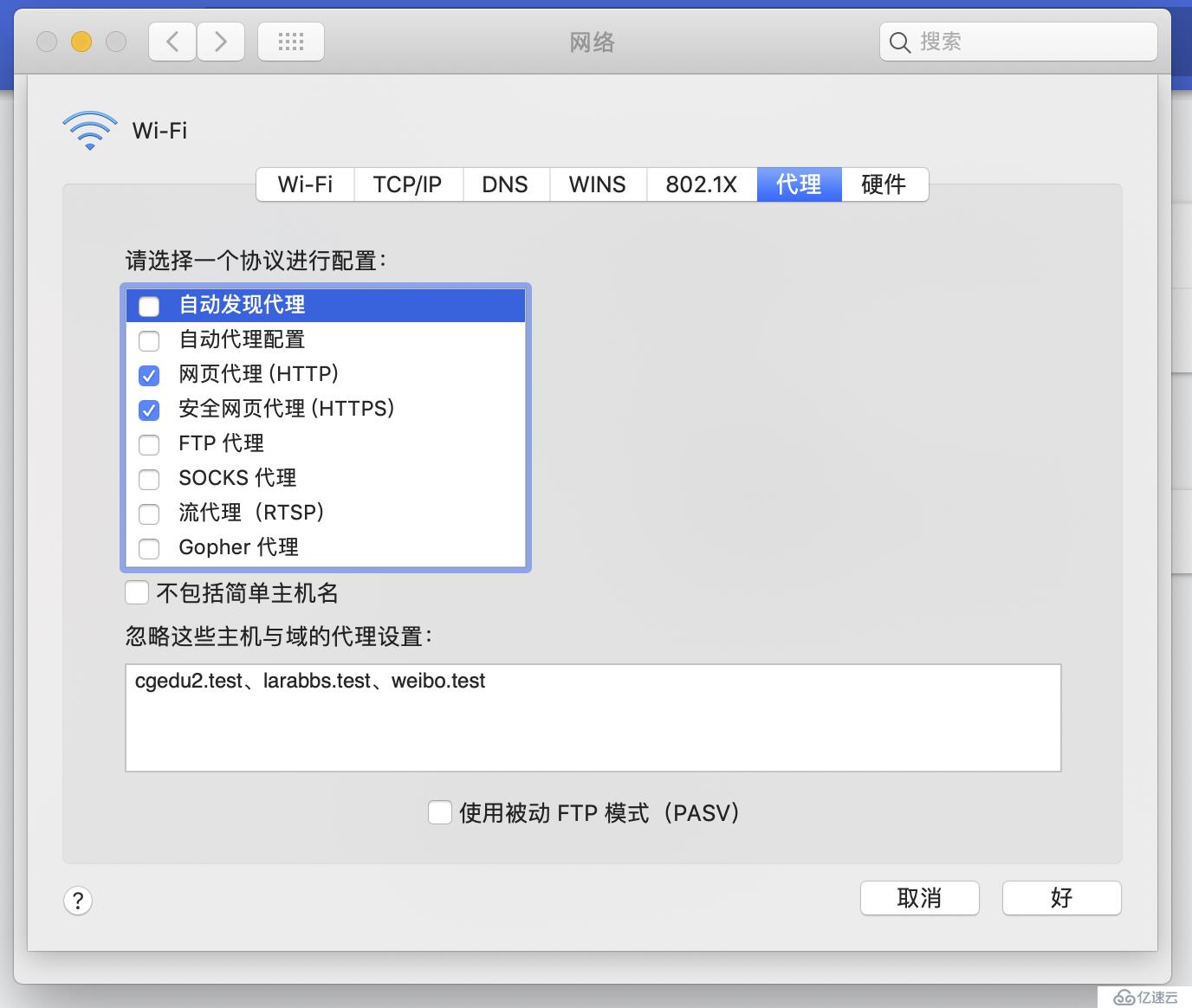The width and height of the screenshot is (1192, 1008).
Task: Select the 自动代理配置 row text
Action: (x=242, y=339)
